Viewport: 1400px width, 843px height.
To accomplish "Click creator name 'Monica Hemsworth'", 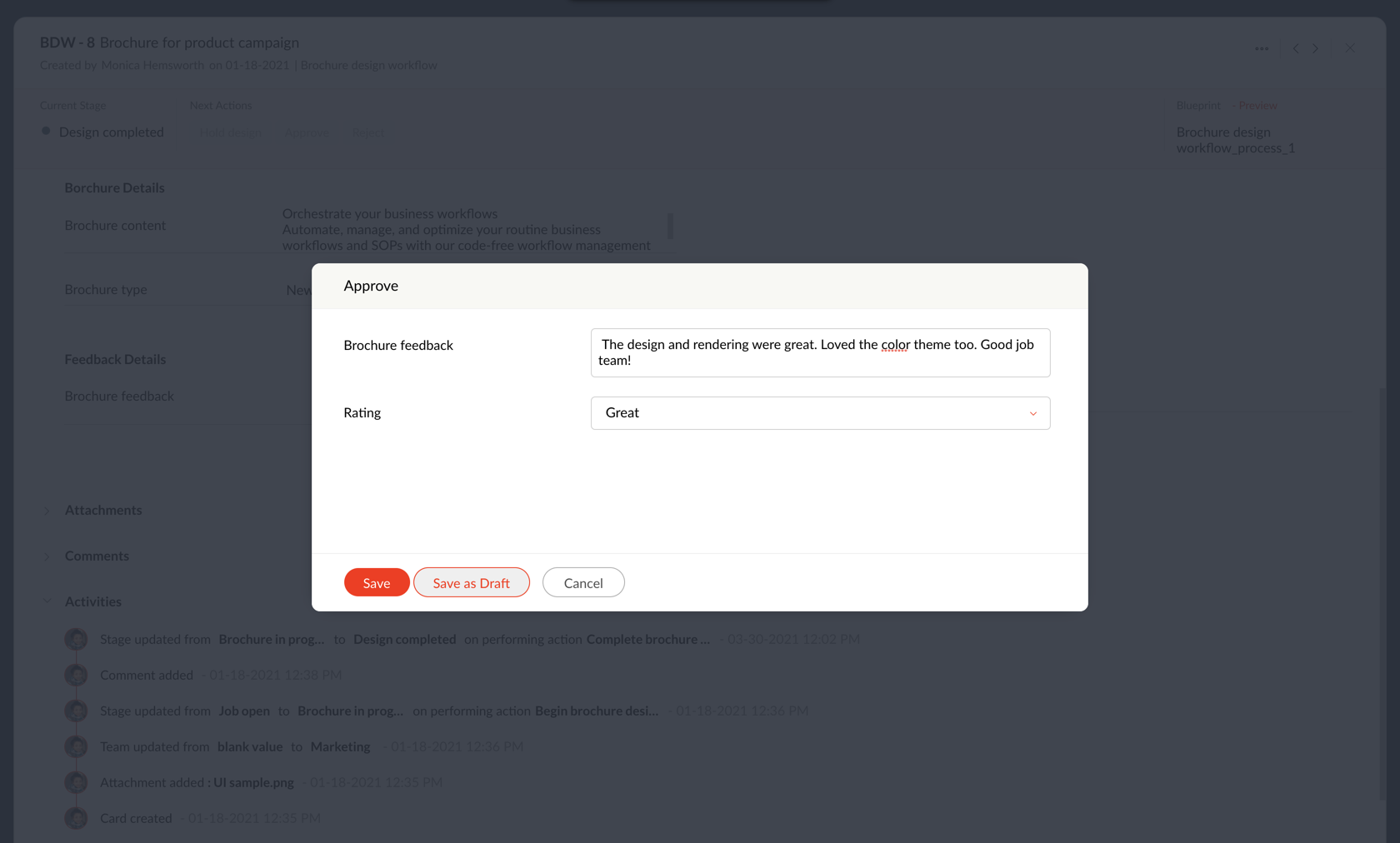I will click(x=152, y=65).
